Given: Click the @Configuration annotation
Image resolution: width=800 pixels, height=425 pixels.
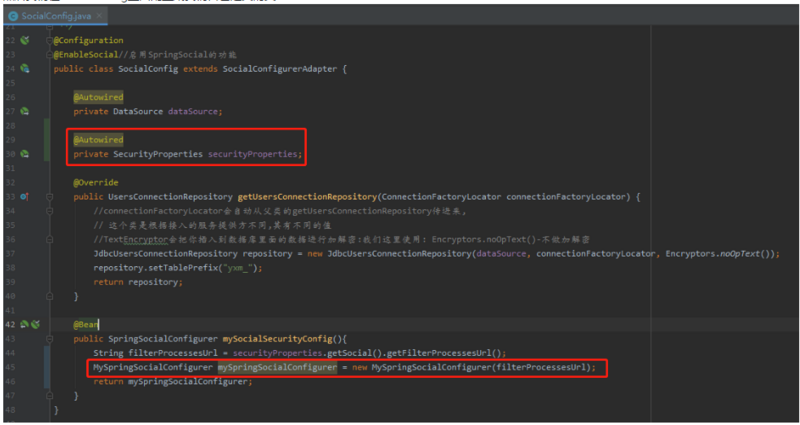Looking at the screenshot, I should point(88,40).
